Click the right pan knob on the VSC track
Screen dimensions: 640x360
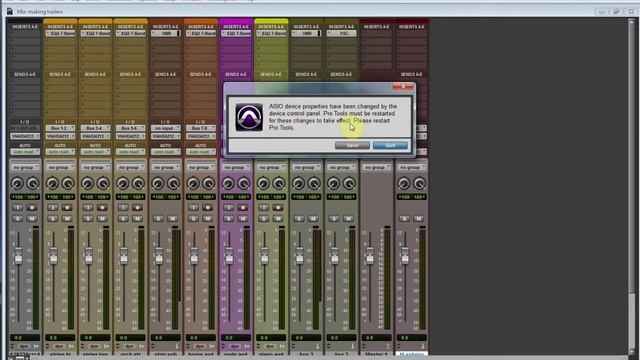pyautogui.click(x=349, y=183)
